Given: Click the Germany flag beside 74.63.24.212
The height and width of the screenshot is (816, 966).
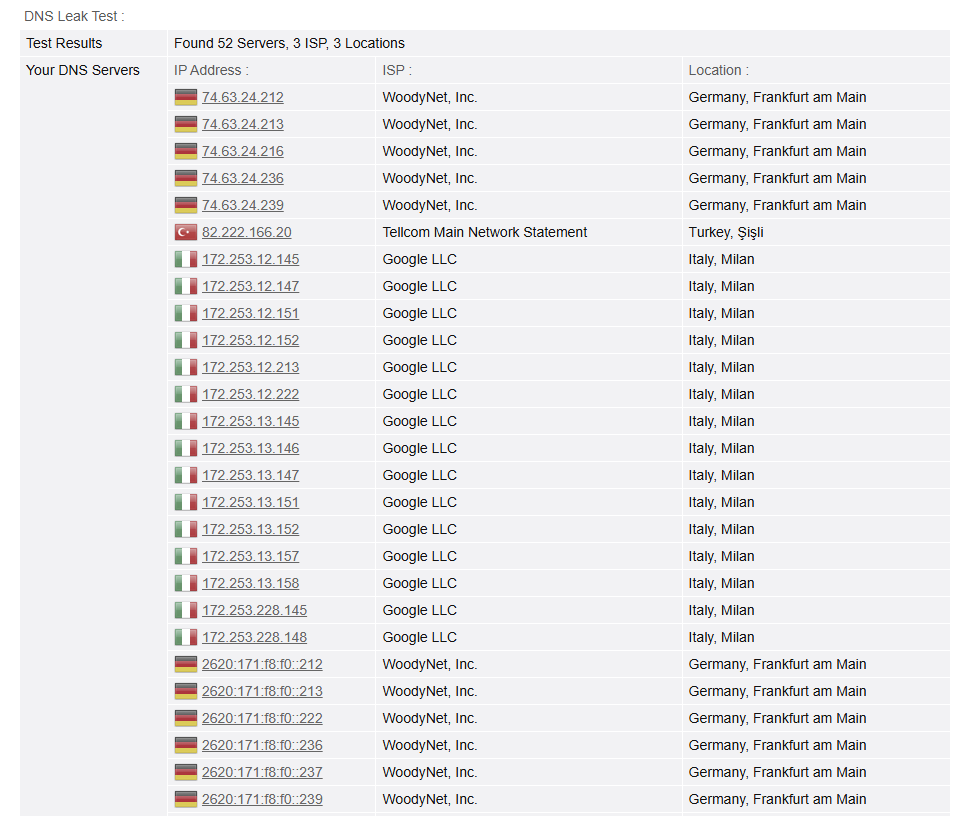Looking at the screenshot, I should [186, 97].
